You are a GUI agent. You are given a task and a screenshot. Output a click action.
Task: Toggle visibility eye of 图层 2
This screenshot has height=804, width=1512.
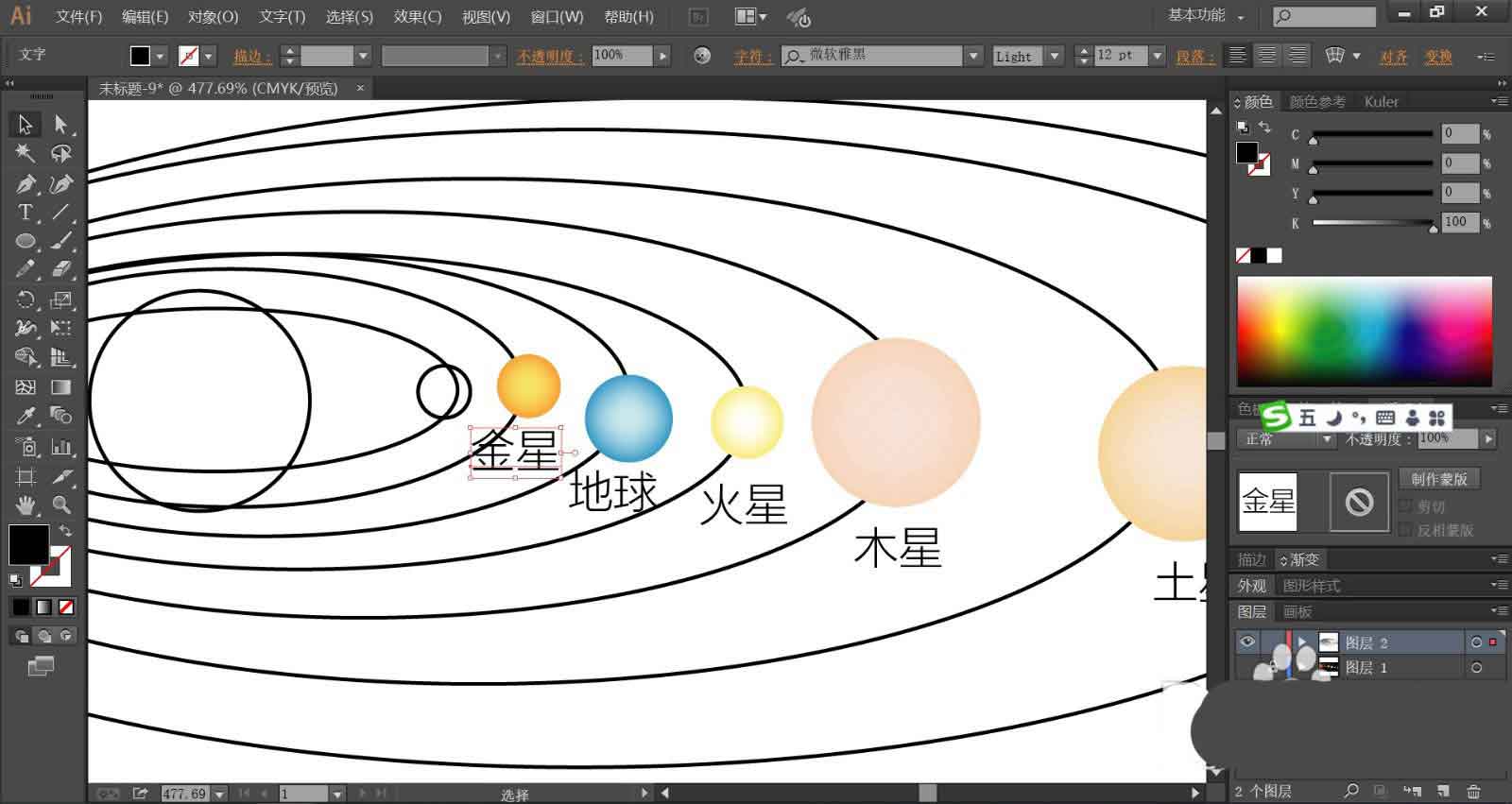coord(1247,642)
